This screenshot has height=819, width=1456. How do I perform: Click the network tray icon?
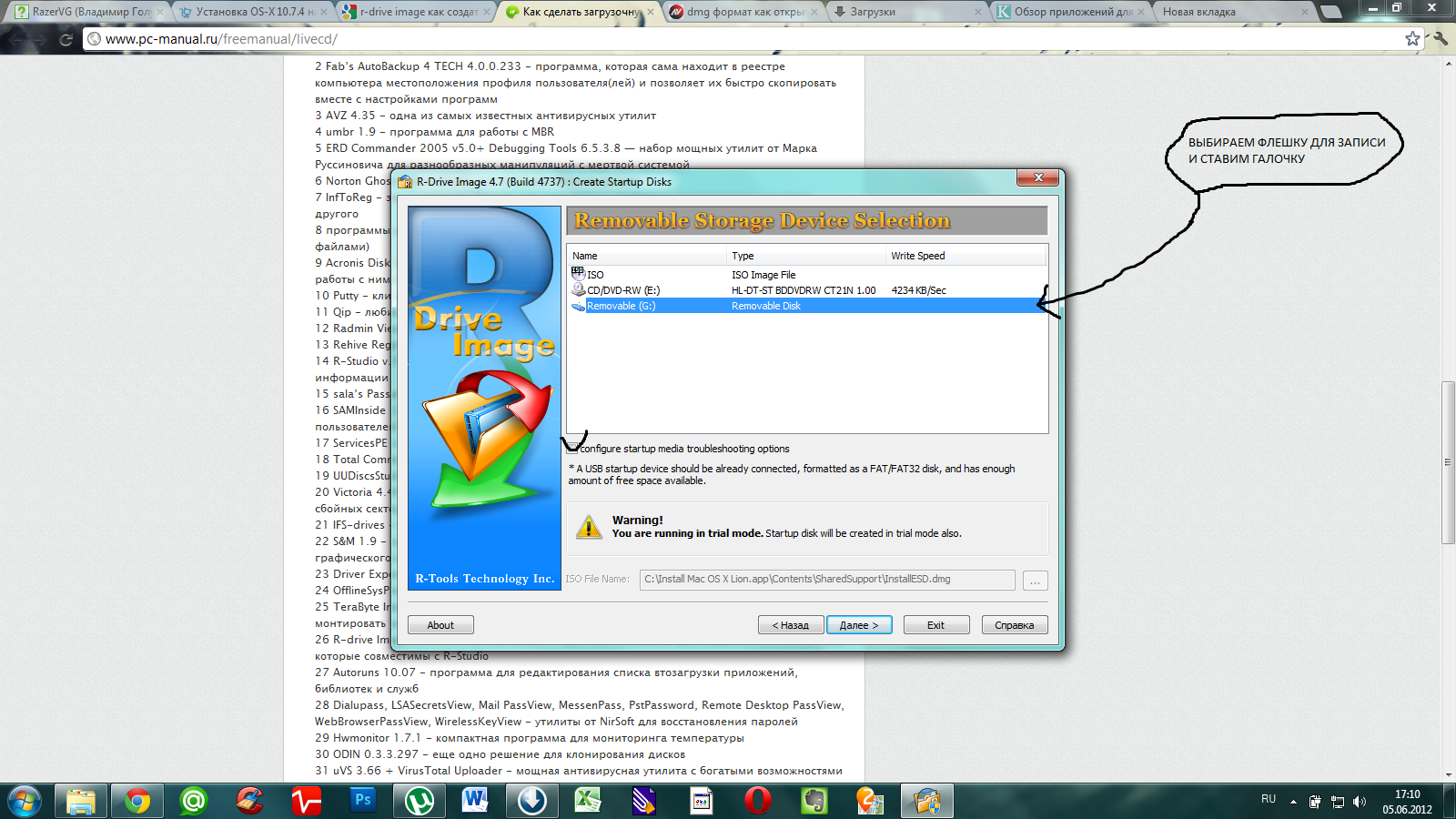pos(1338,801)
